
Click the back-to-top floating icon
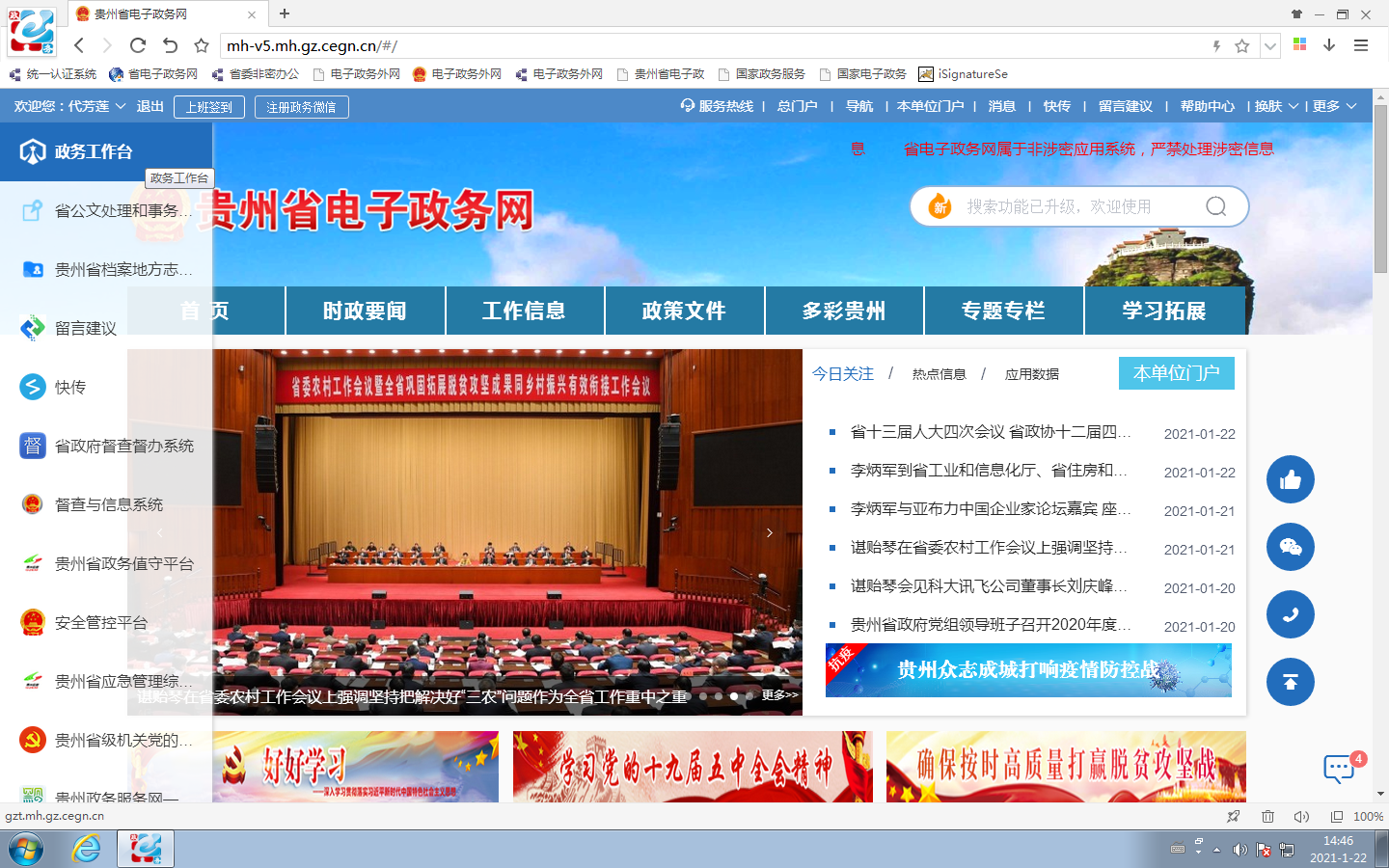click(1290, 682)
